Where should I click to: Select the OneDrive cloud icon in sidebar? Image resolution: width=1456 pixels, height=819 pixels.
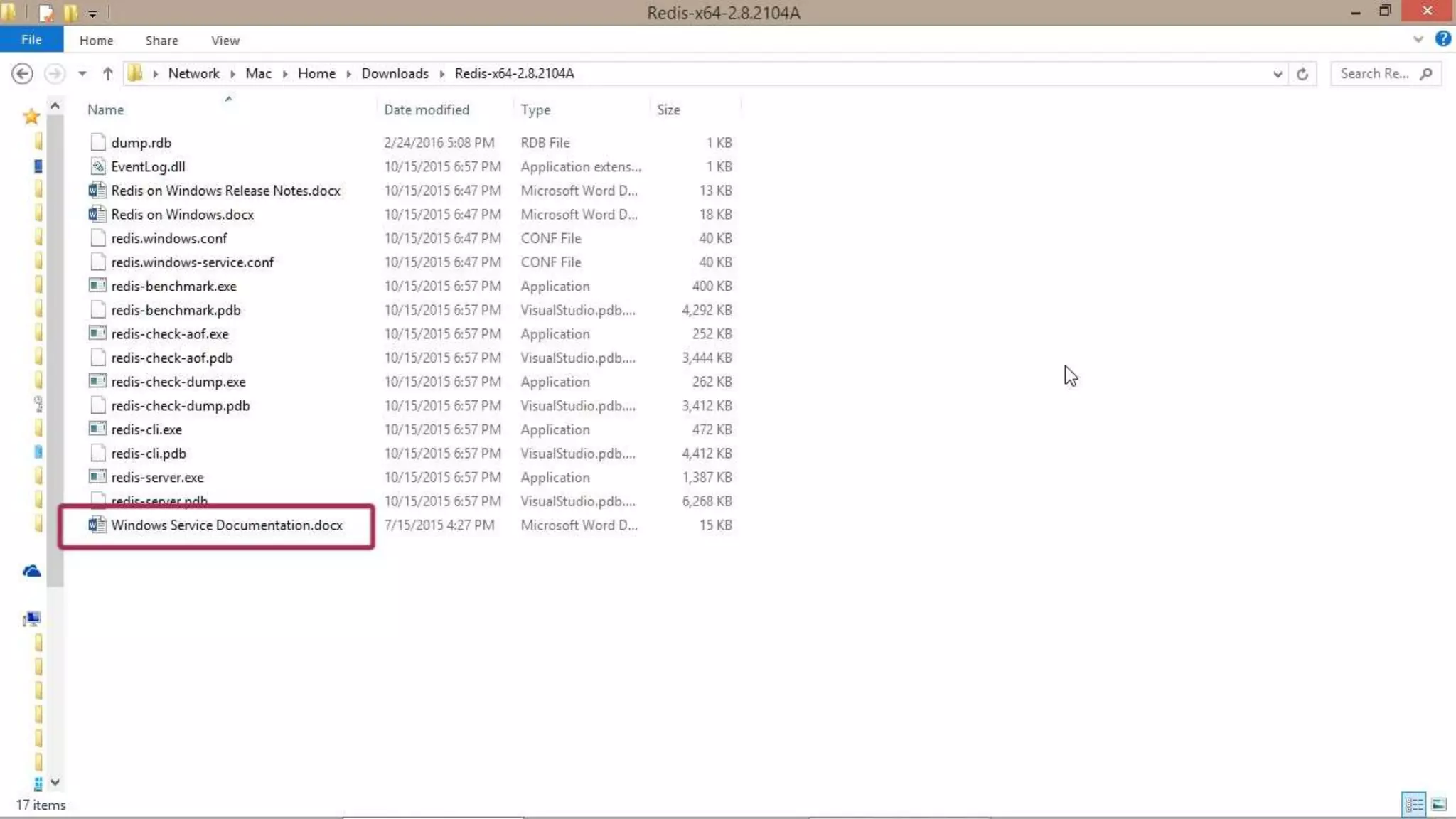31,571
